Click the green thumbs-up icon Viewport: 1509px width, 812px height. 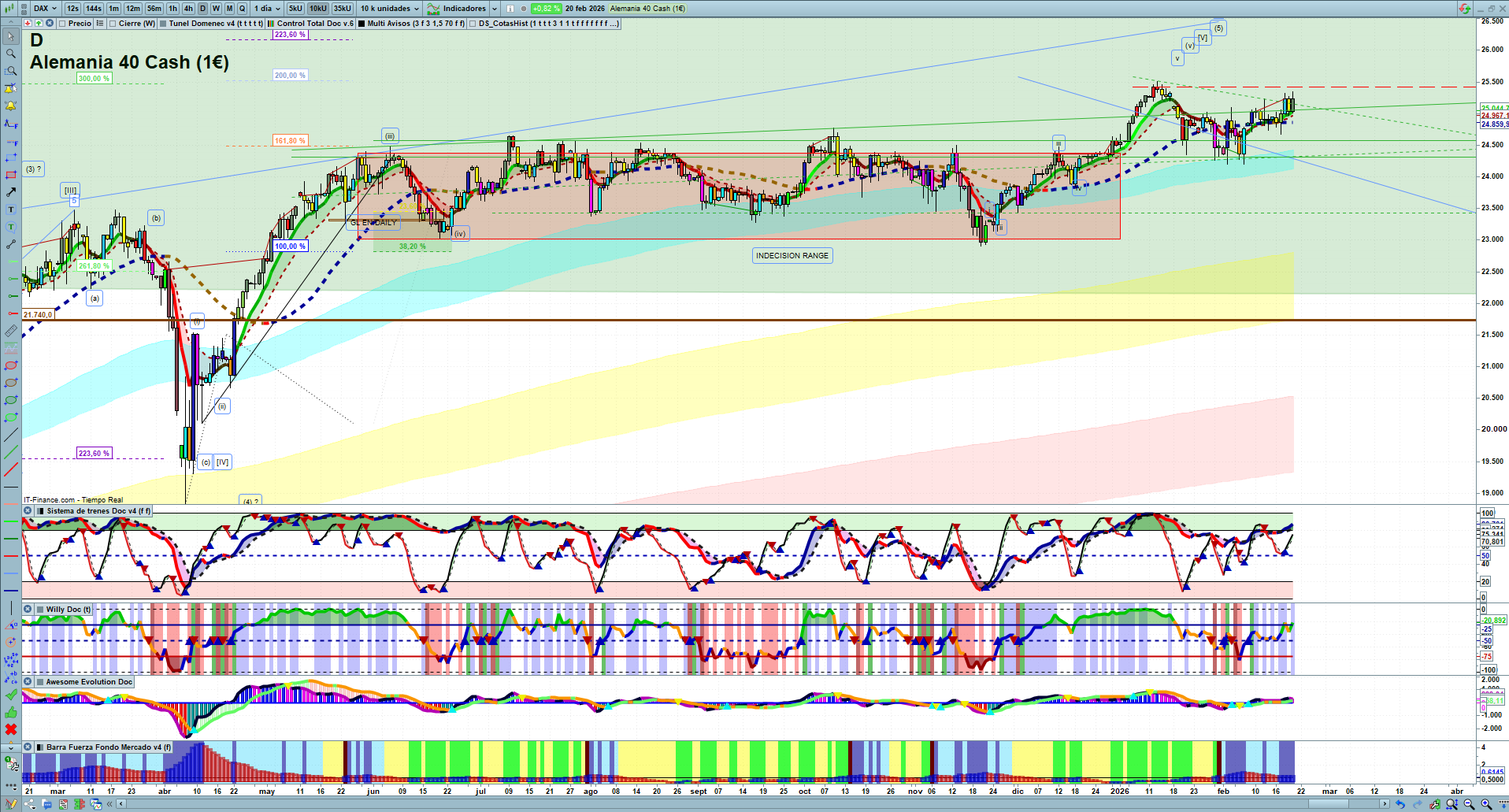(x=11, y=712)
